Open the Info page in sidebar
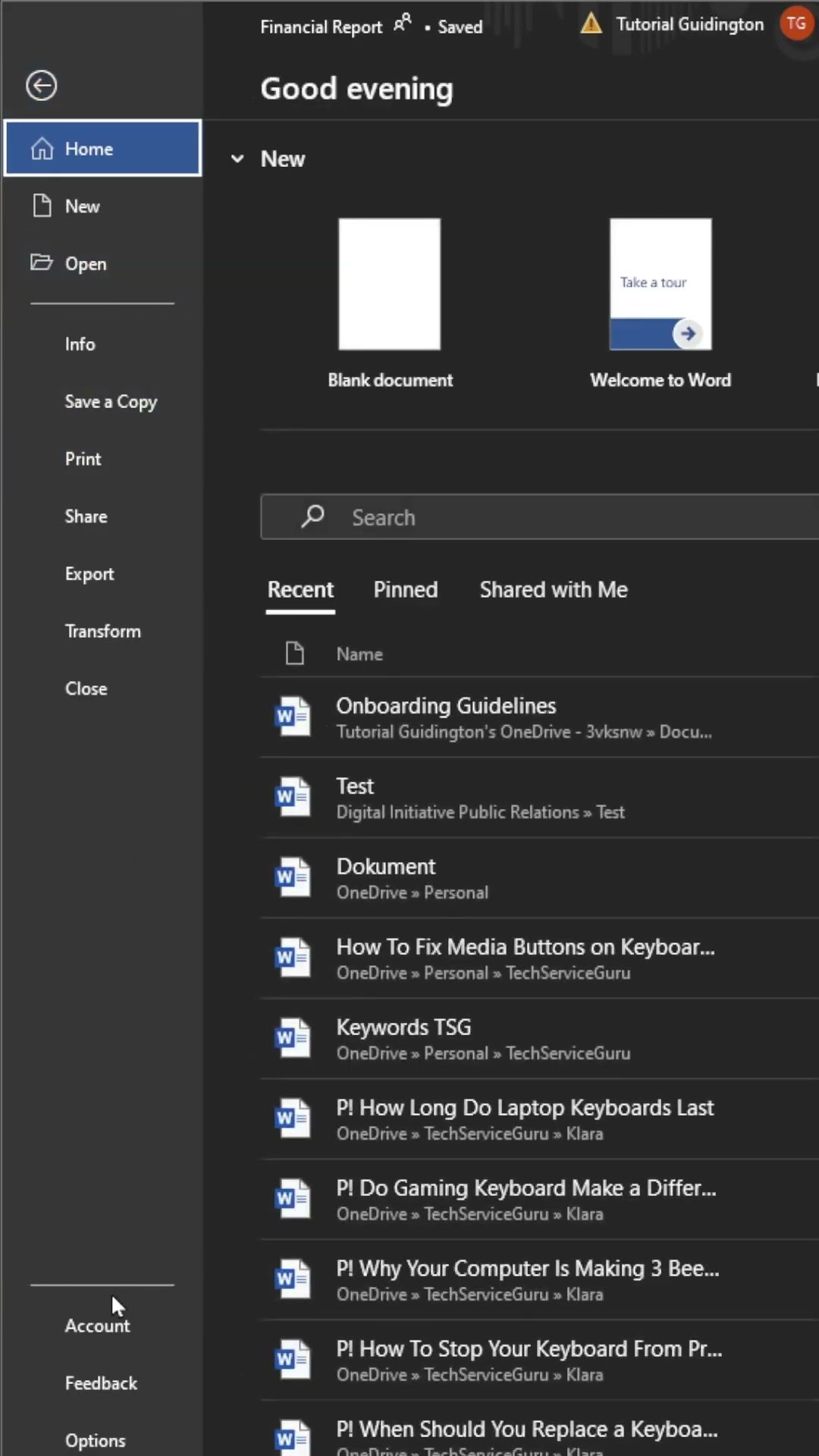Screen dimensions: 819x1456 [80, 344]
